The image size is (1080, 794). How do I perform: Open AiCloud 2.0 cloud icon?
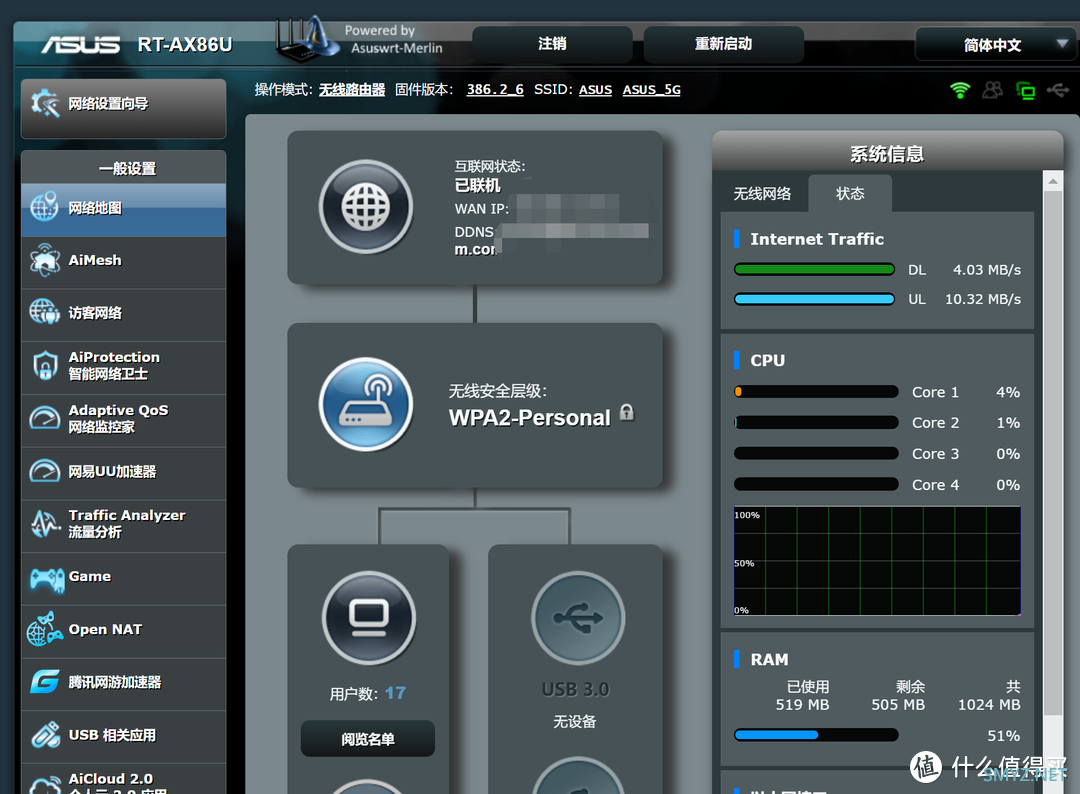(45, 785)
